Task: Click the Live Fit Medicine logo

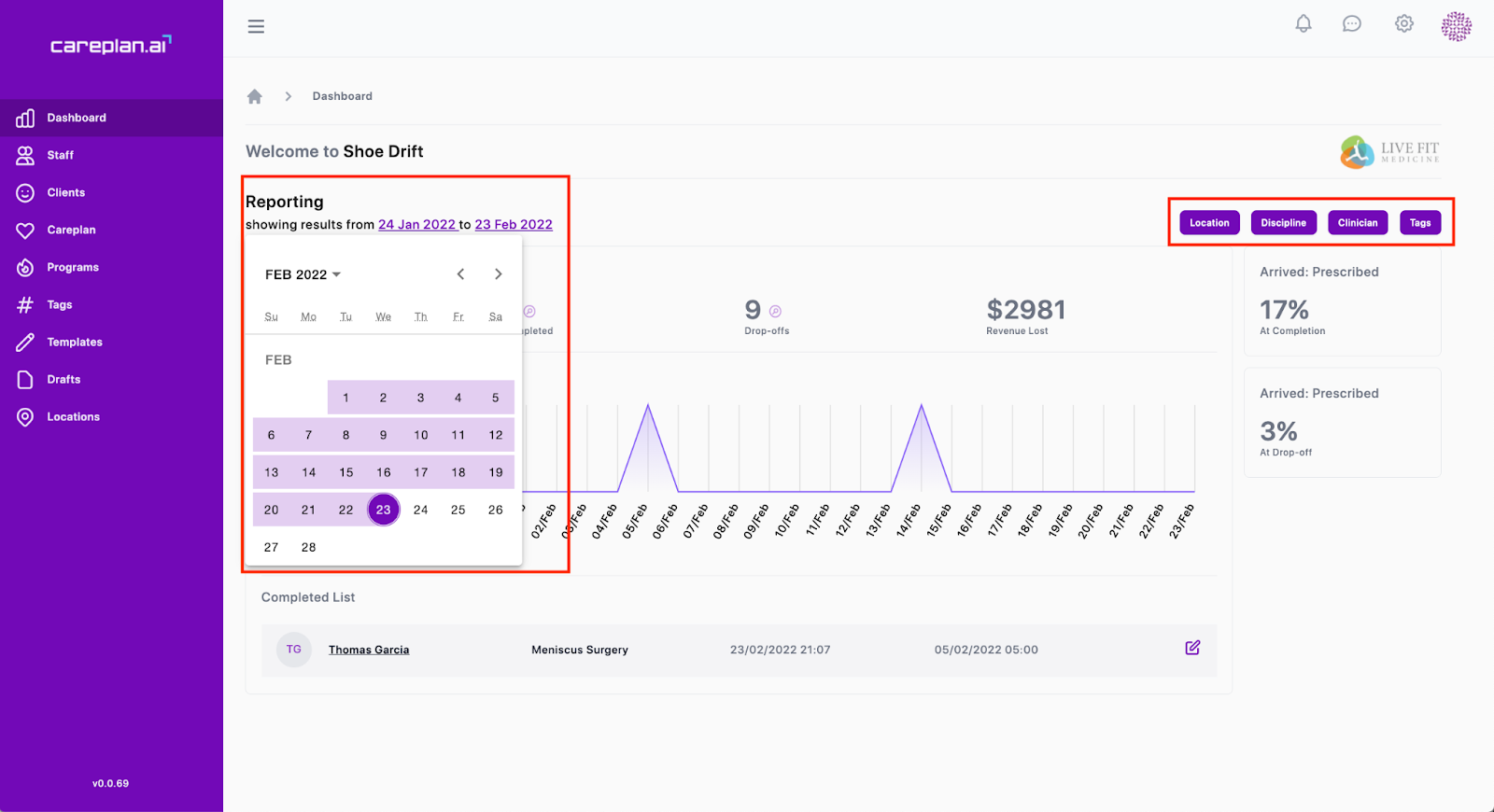Action: click(1389, 152)
